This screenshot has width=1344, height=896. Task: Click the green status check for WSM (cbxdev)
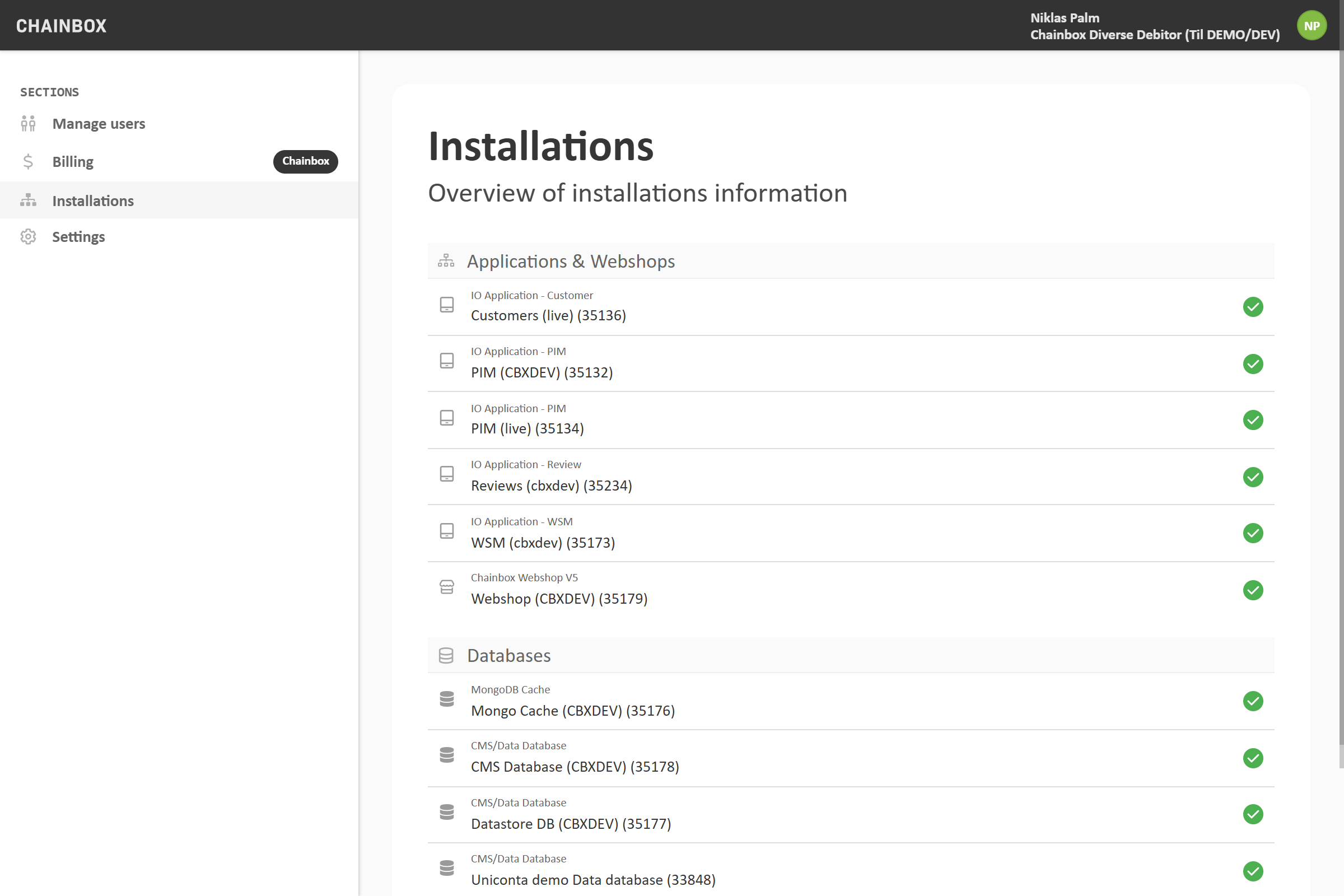[1253, 533]
